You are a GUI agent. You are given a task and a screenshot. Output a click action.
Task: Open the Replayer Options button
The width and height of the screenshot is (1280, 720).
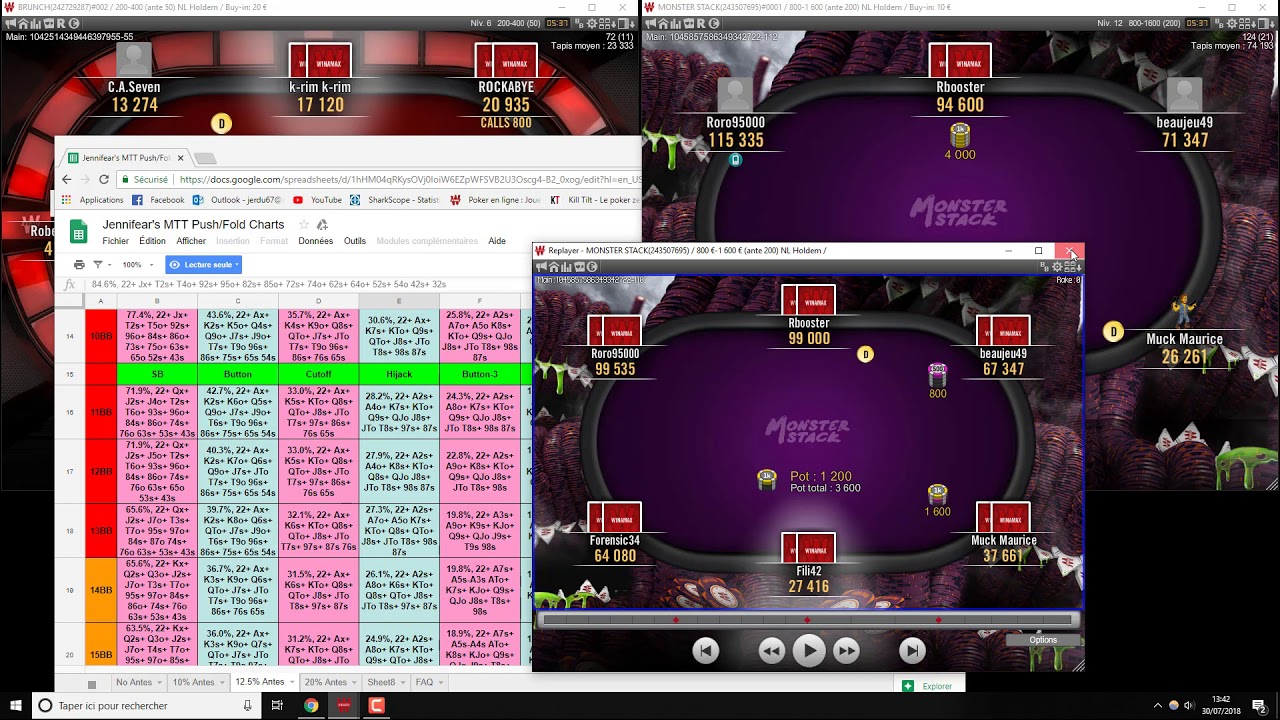pyautogui.click(x=1043, y=640)
